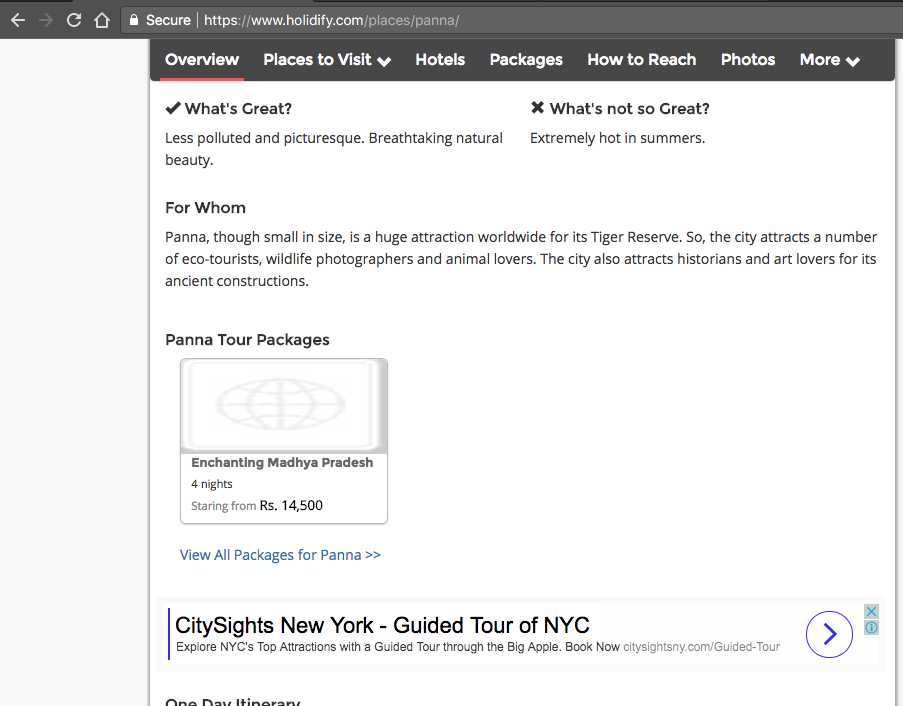The width and height of the screenshot is (903, 706).
Task: Select the Overview tab
Action: point(202,60)
